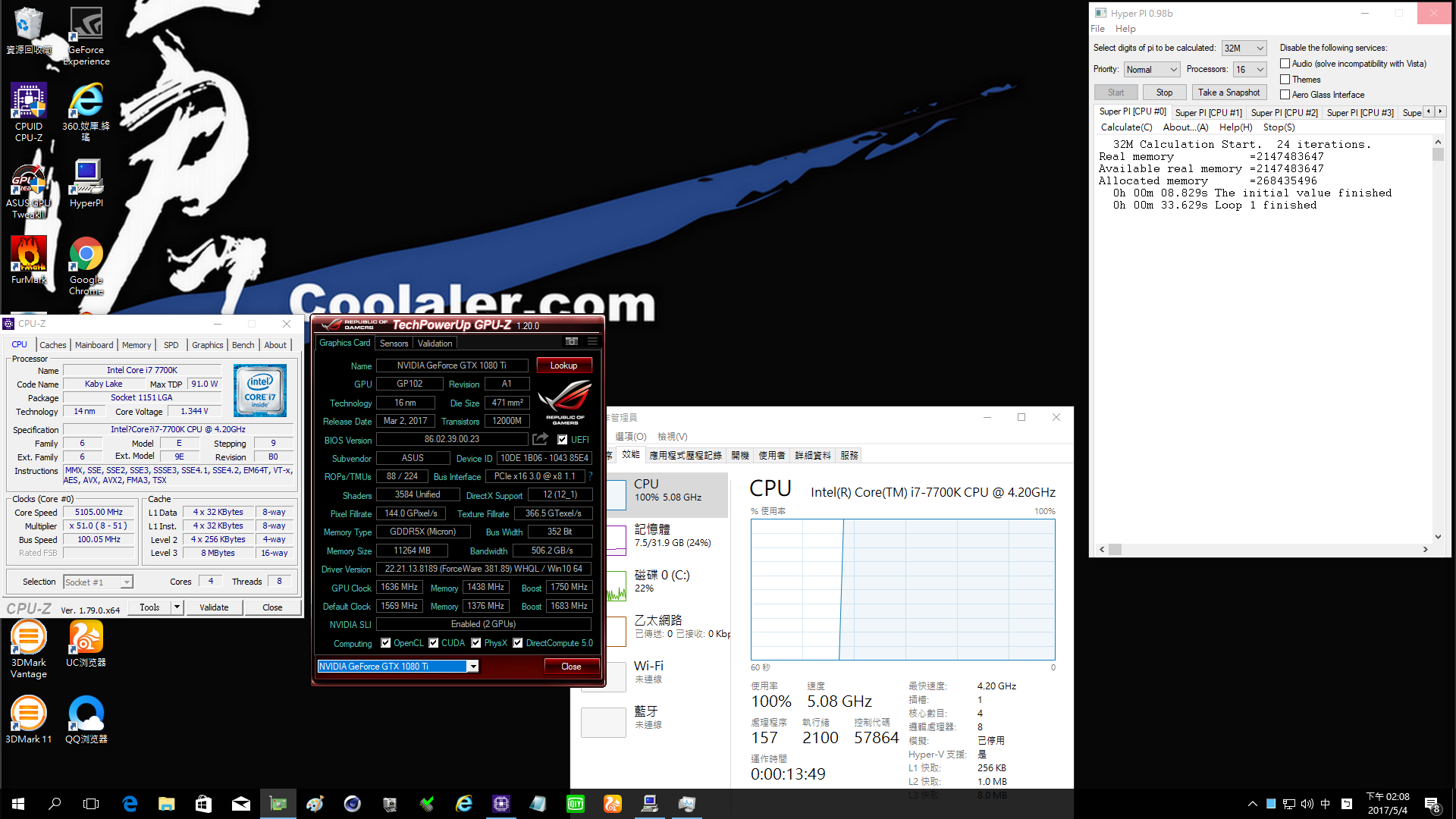
Task: Enable the Themes checkbox in Hyper PI
Action: click(1285, 80)
